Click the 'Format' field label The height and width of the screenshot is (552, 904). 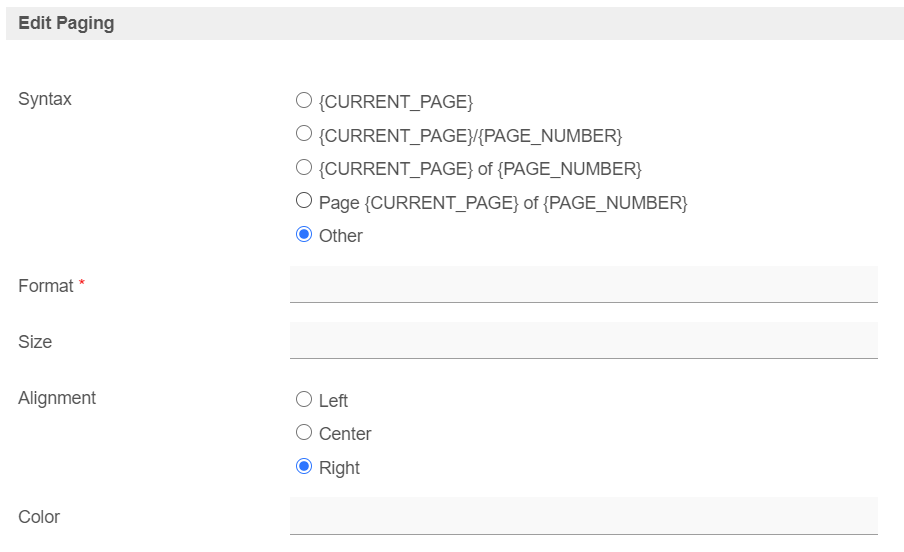click(x=45, y=286)
